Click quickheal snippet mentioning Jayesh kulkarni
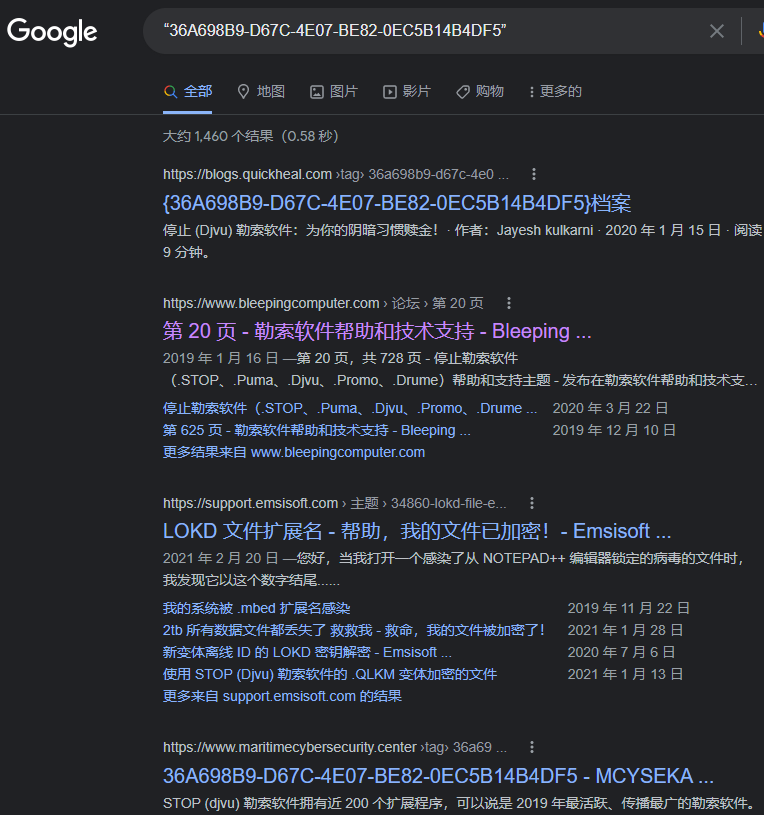 463,241
